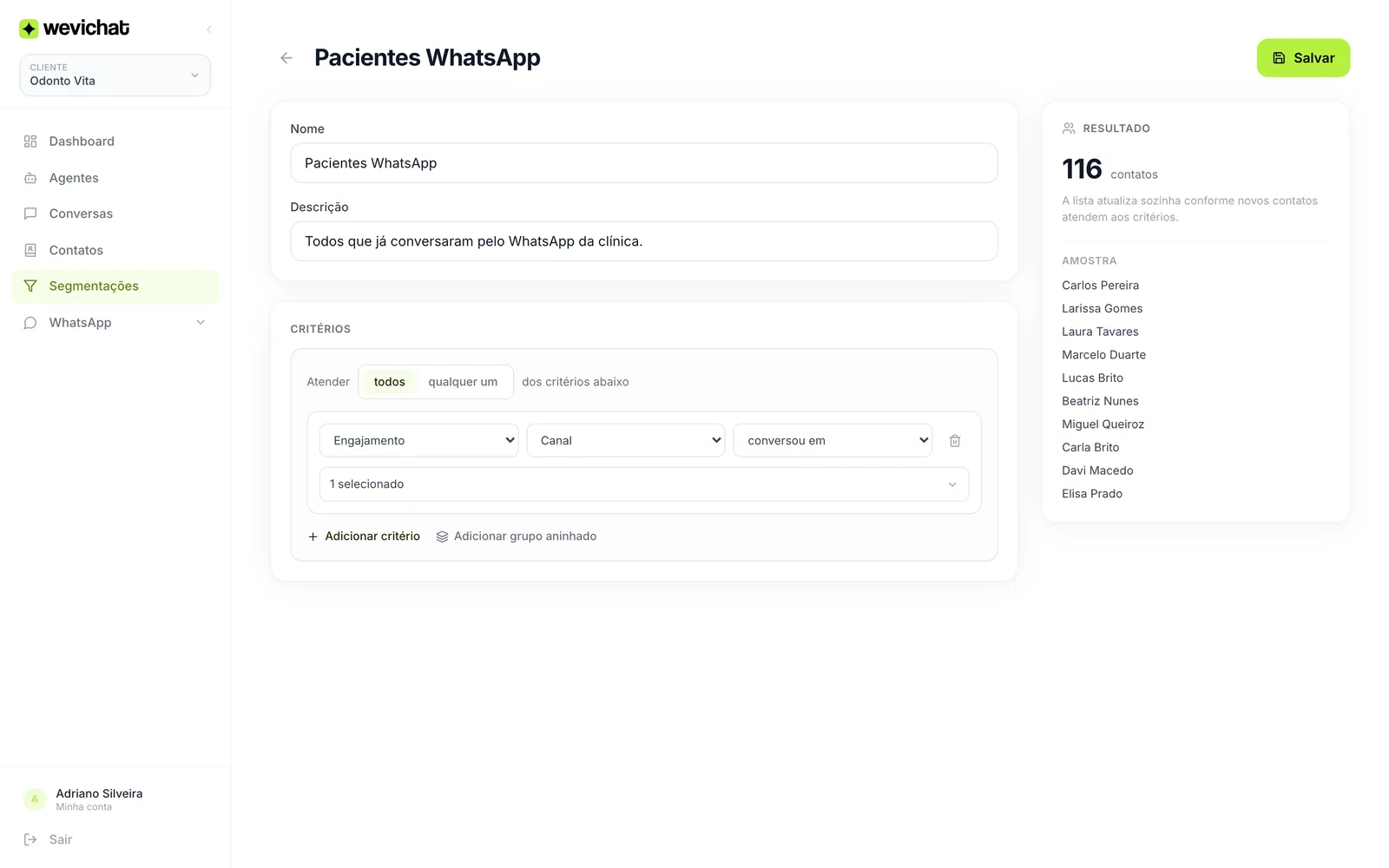Click sample contact Carlos Pereira
This screenshot has width=1389, height=868.
click(1100, 286)
